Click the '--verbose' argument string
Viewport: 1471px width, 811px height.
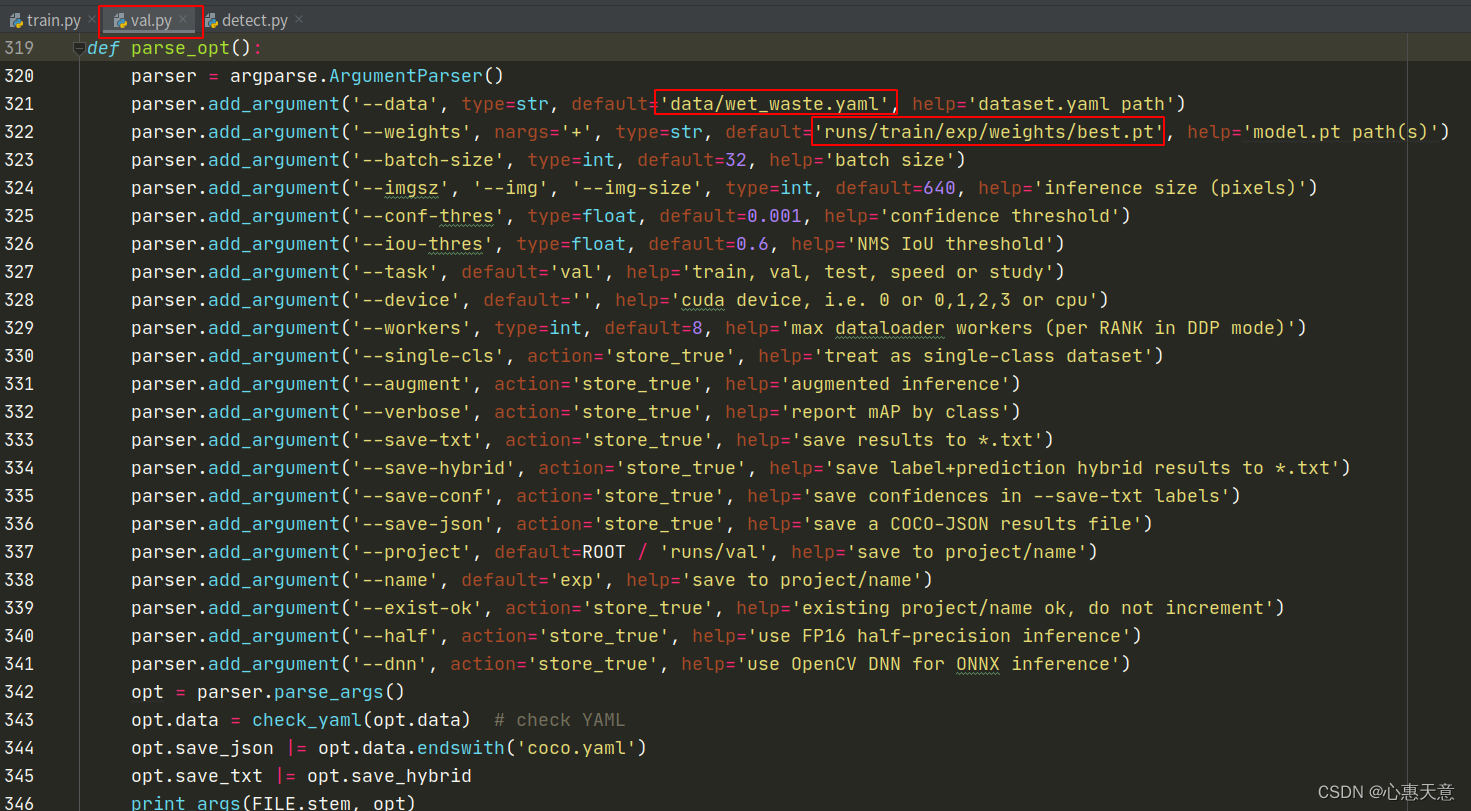(x=412, y=412)
